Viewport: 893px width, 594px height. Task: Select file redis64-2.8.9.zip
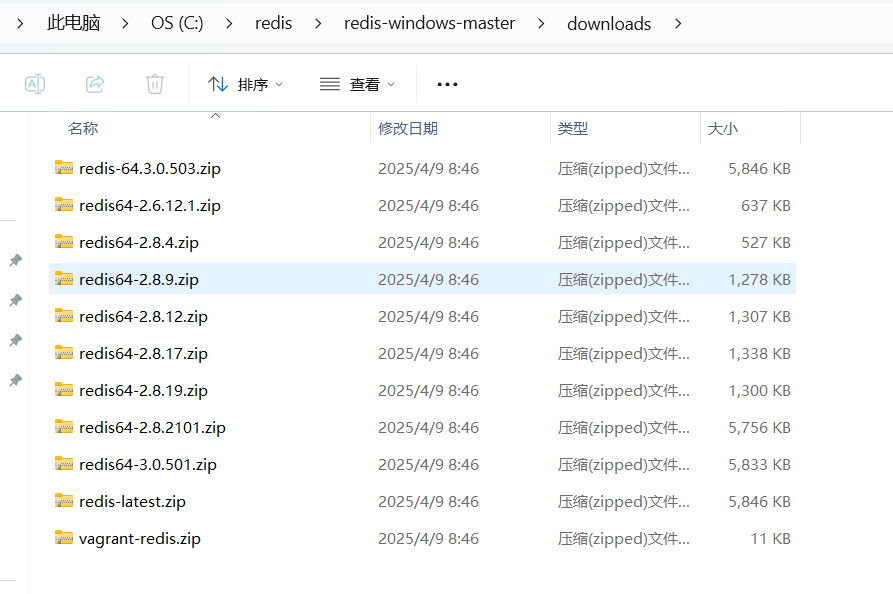(422, 279)
